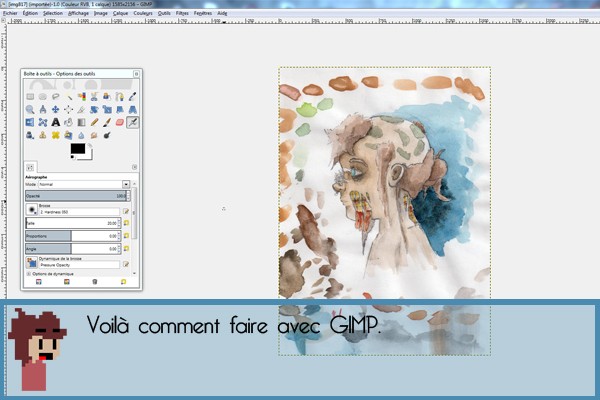Select the Alignment tool
Viewport: 600px width, 400px height.
(x=68, y=110)
